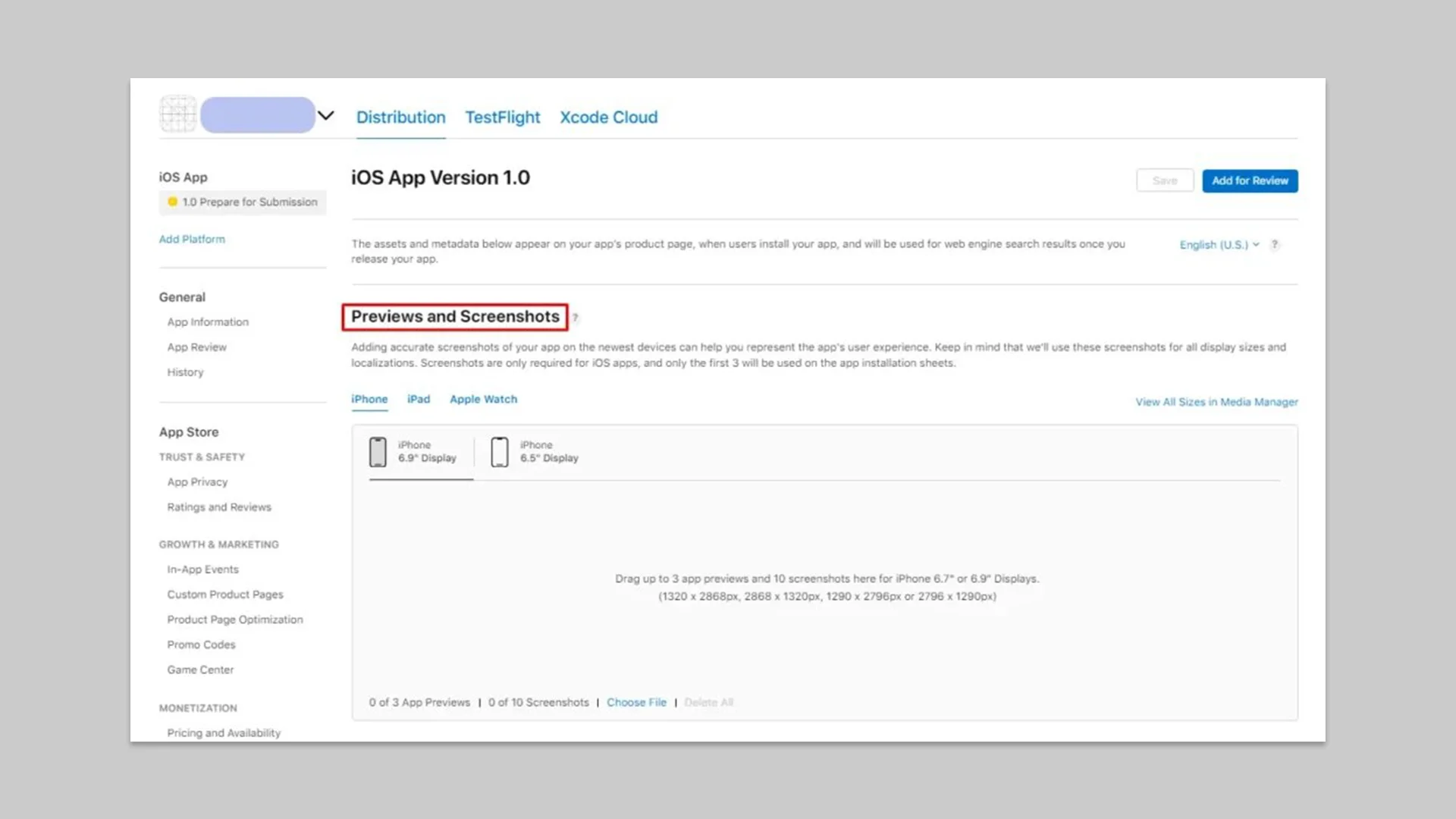
Task: Click the Delete All link
Action: point(708,702)
